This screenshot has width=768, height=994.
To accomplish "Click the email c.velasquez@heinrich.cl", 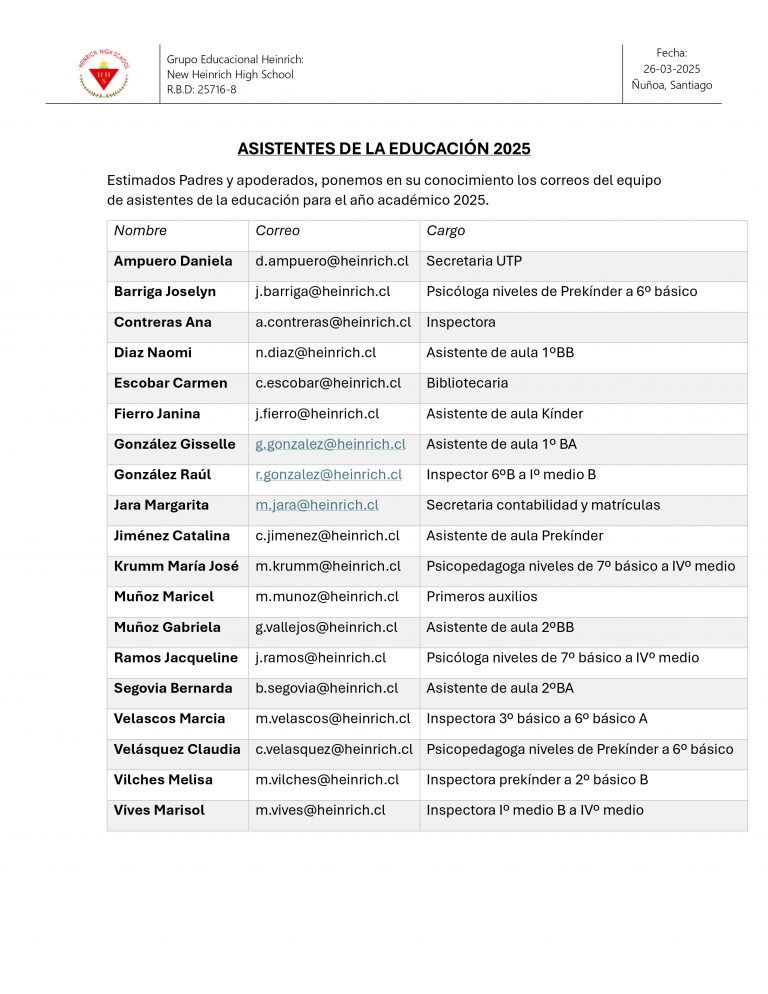I will coord(334,749).
